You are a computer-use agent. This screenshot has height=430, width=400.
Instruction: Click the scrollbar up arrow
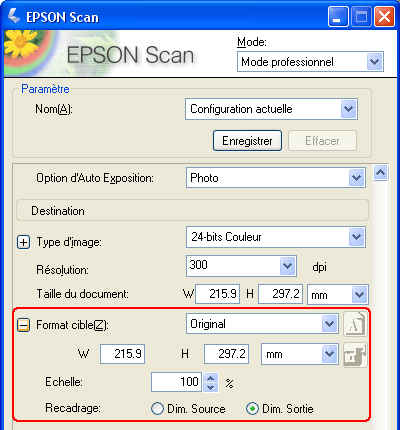(x=381, y=173)
